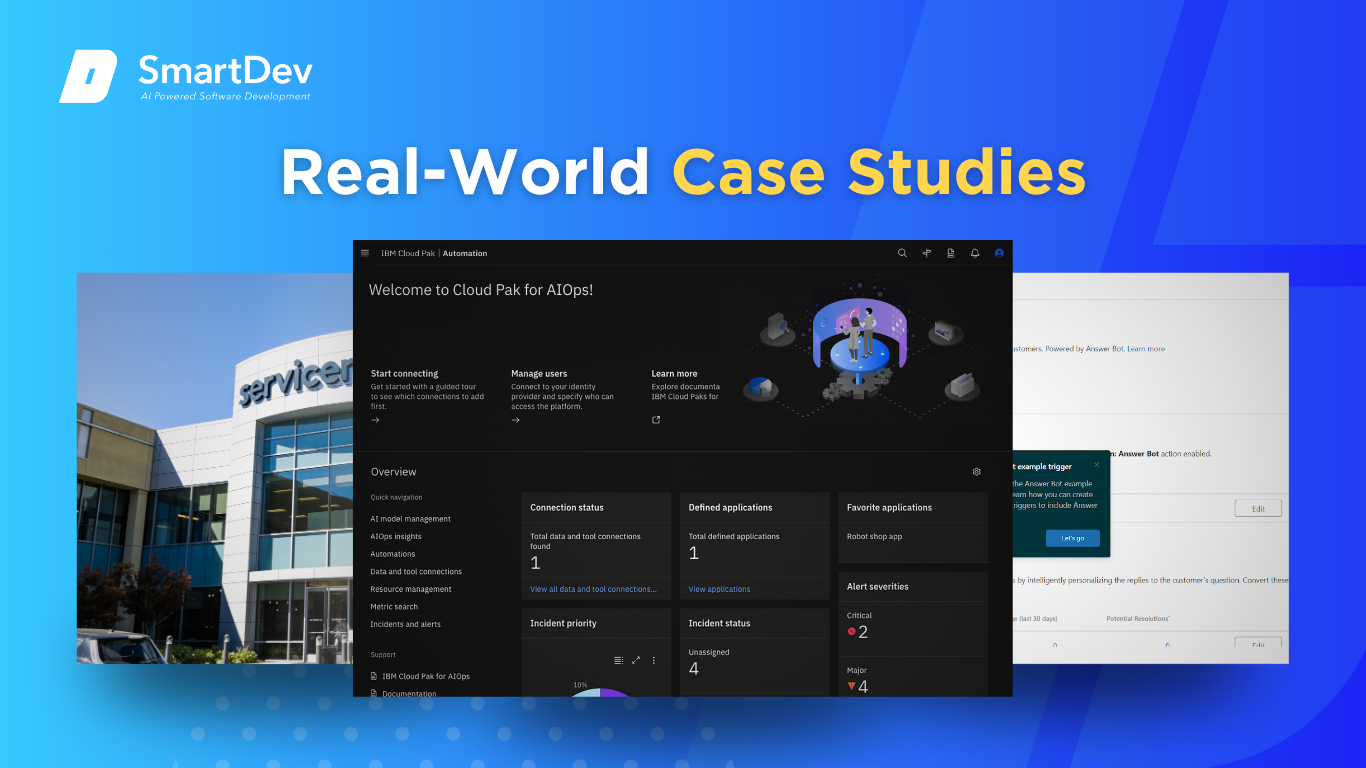Viewport: 1366px width, 768px height.
Task: Open IBM Cloud Pak for AIOps support link
Action: point(426,676)
